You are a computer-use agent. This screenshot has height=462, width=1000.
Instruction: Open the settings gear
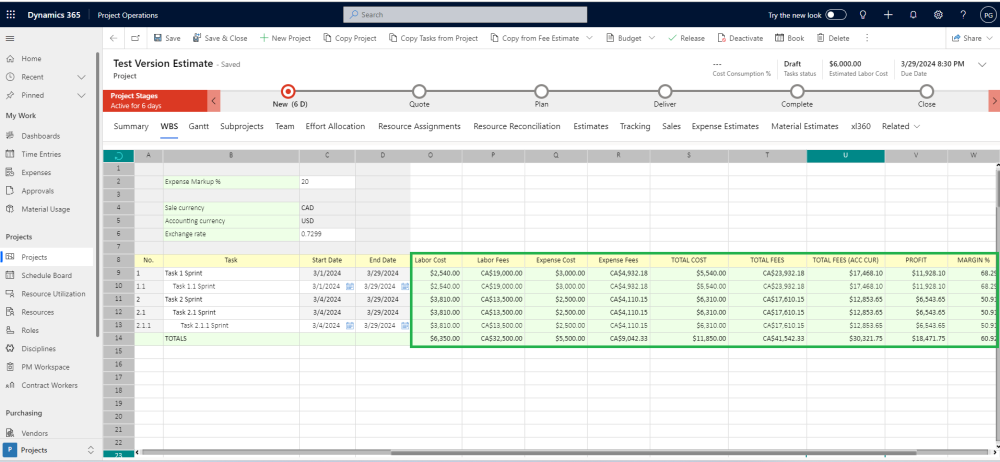click(938, 15)
